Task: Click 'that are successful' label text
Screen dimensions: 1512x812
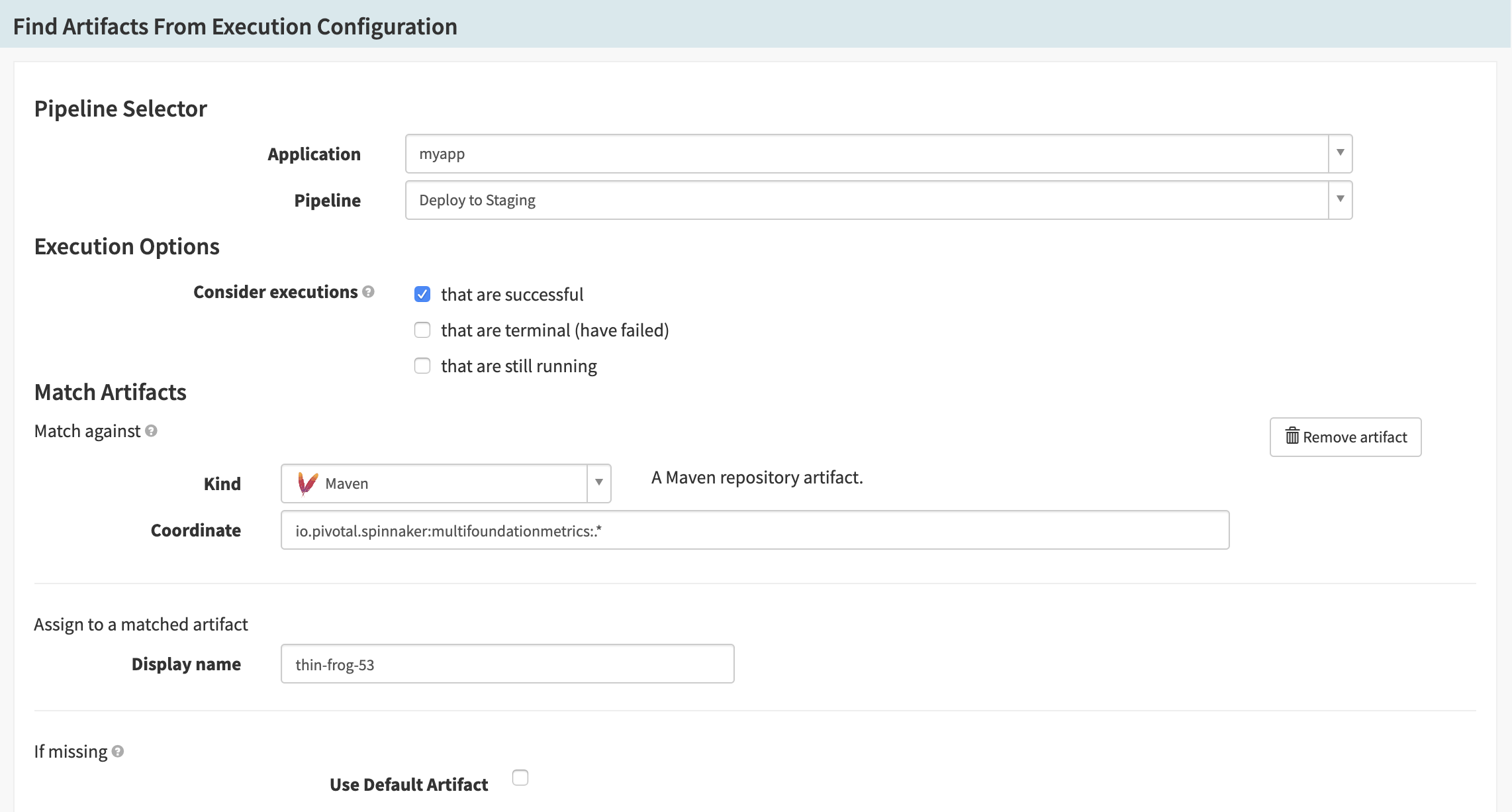Action: coord(512,295)
